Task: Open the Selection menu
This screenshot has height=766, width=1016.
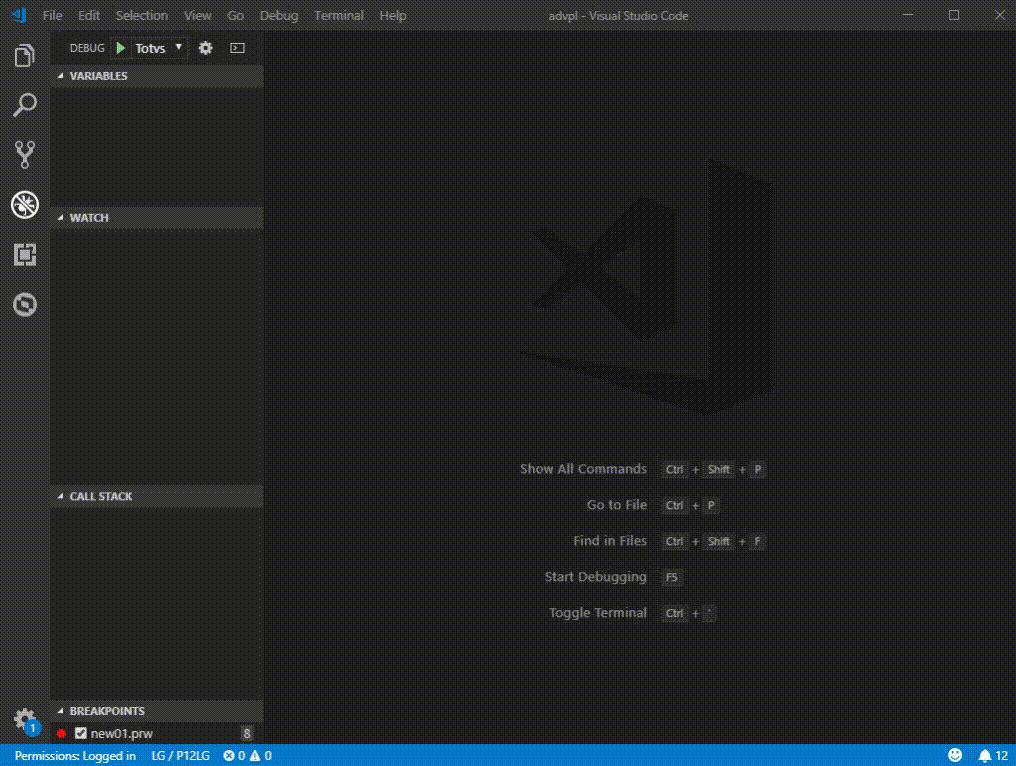Action: point(141,16)
